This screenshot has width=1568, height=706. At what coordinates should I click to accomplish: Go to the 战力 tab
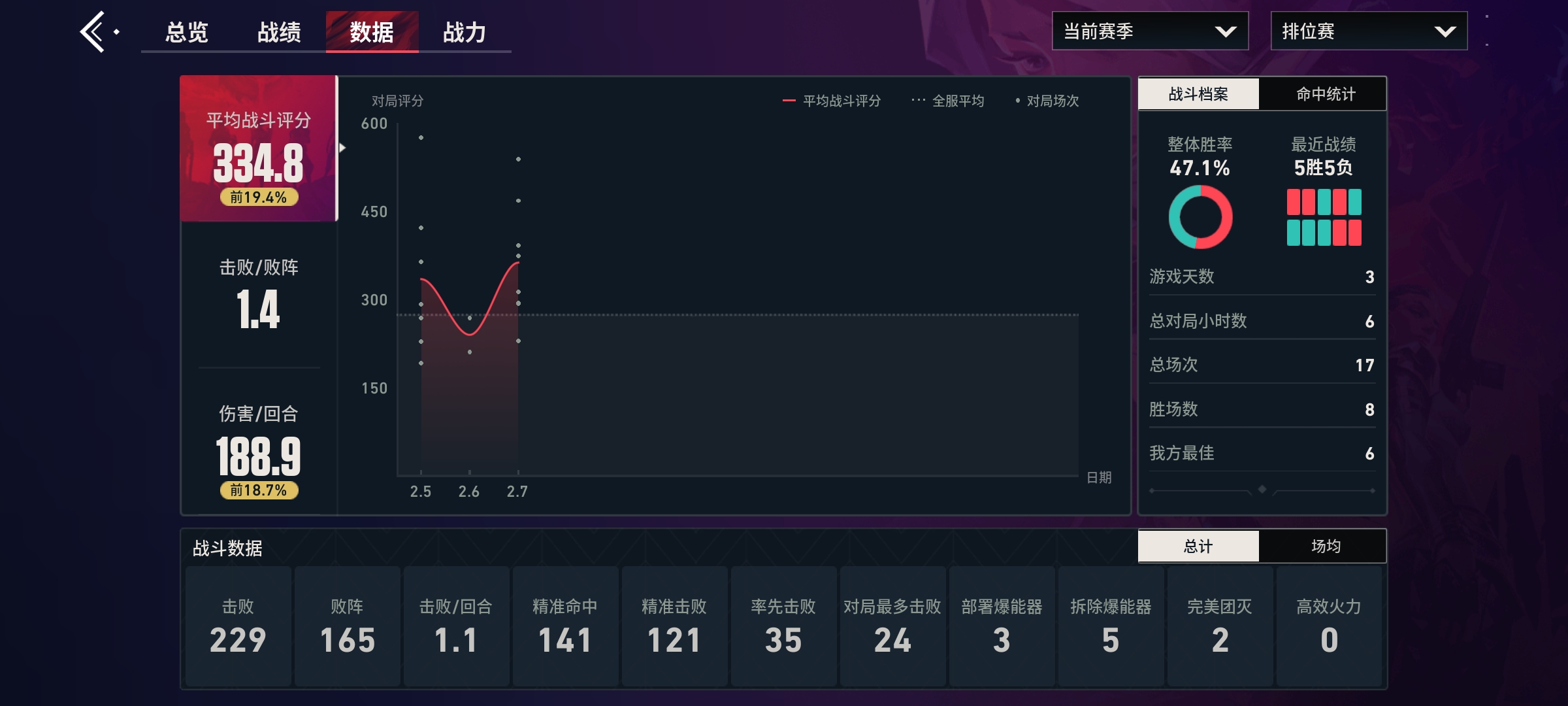tap(465, 31)
